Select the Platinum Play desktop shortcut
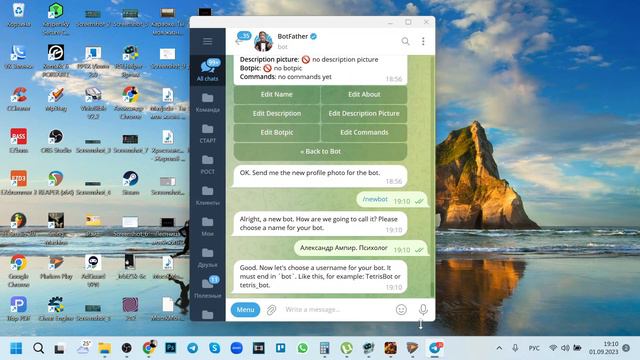 pyautogui.click(x=56, y=267)
